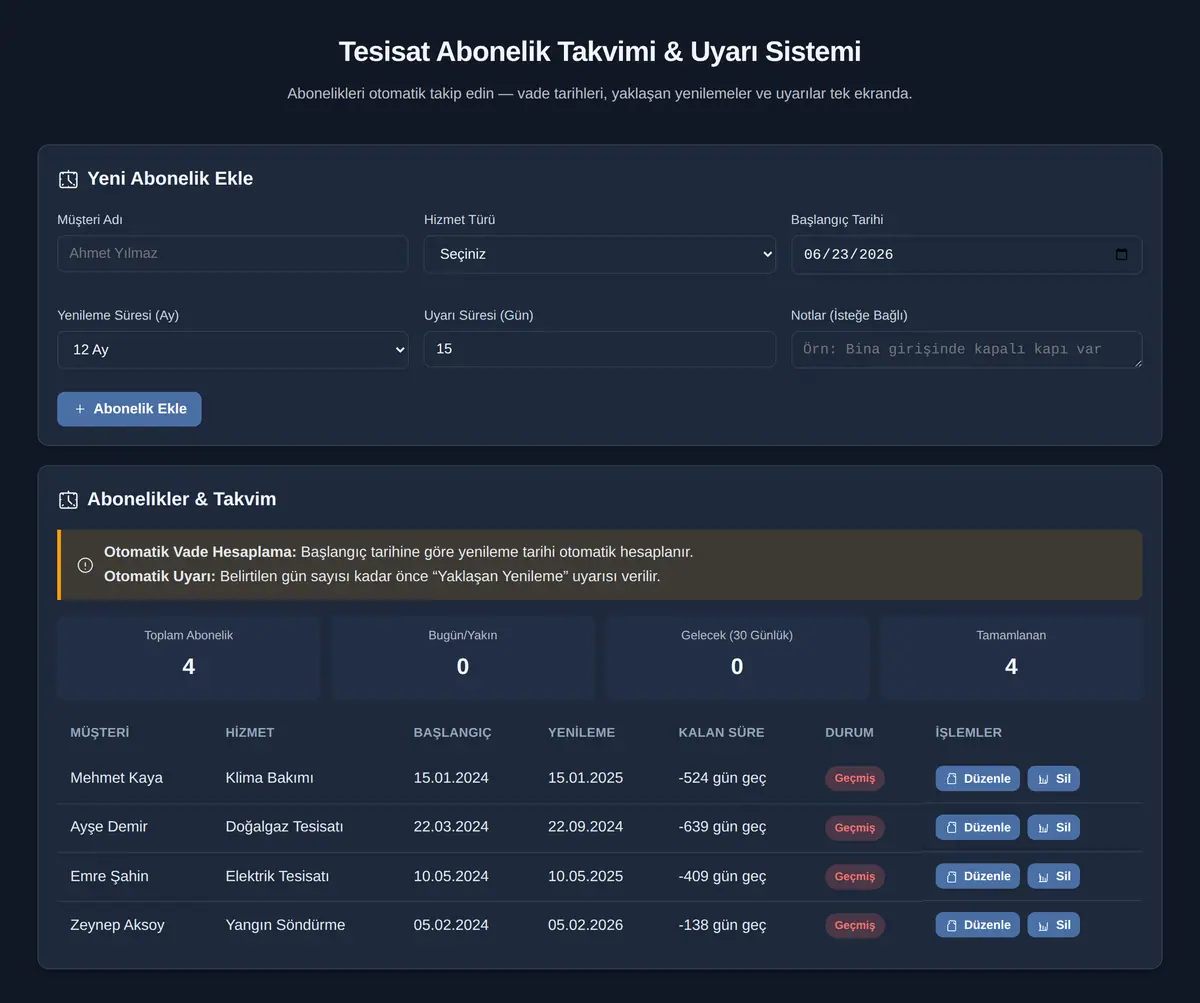Click Sil for Ayşe Demir
The width and height of the screenshot is (1200, 1003).
coord(1053,827)
